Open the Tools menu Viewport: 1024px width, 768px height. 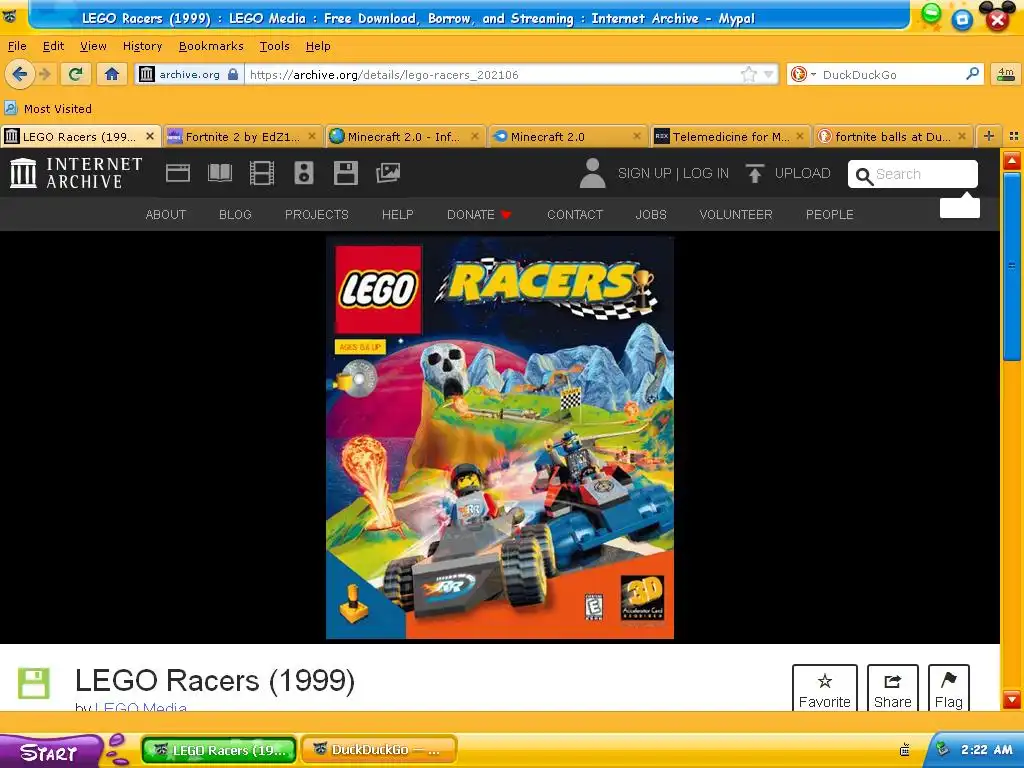[274, 46]
